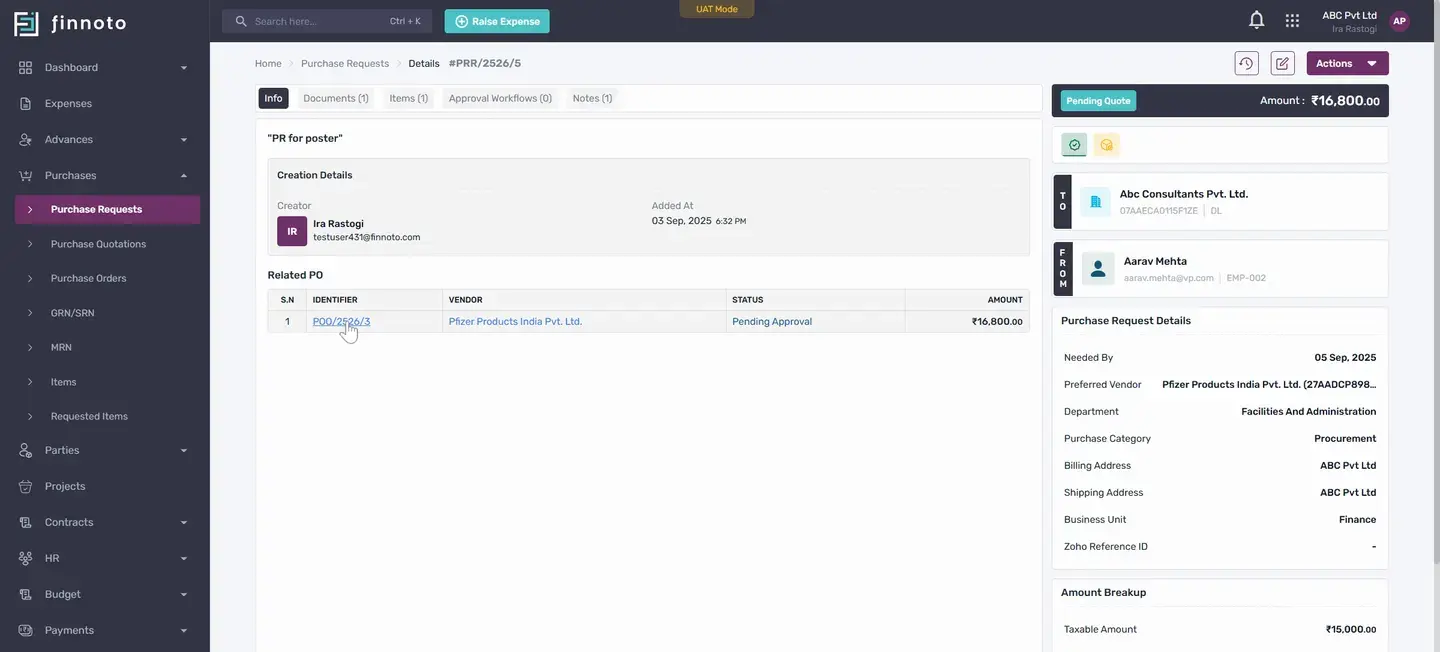Go to Home breadcrumb

coord(268,63)
